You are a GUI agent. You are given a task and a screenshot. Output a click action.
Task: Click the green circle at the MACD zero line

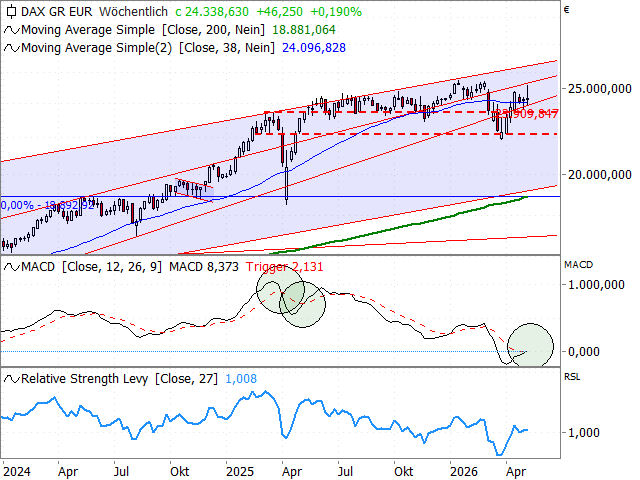click(530, 346)
